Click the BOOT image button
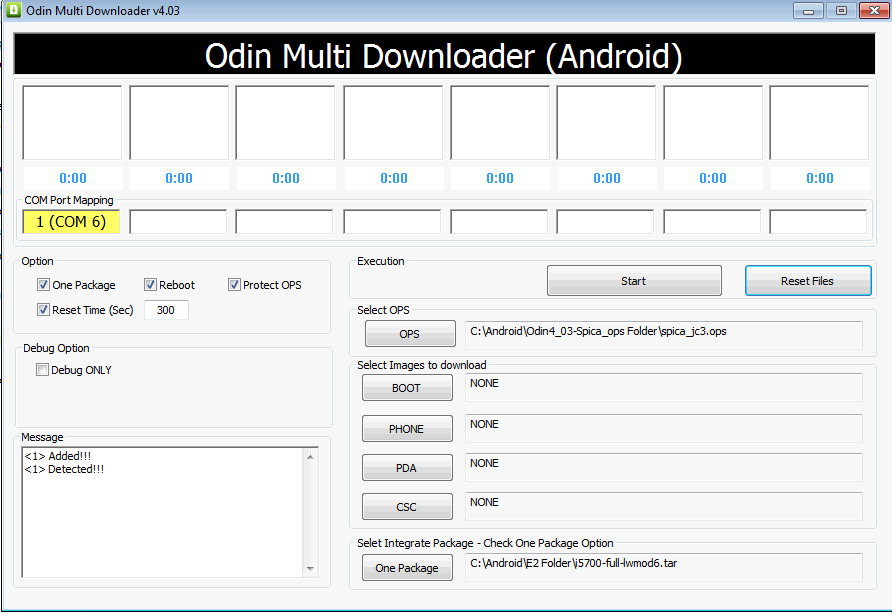892x613 pixels. (x=407, y=387)
